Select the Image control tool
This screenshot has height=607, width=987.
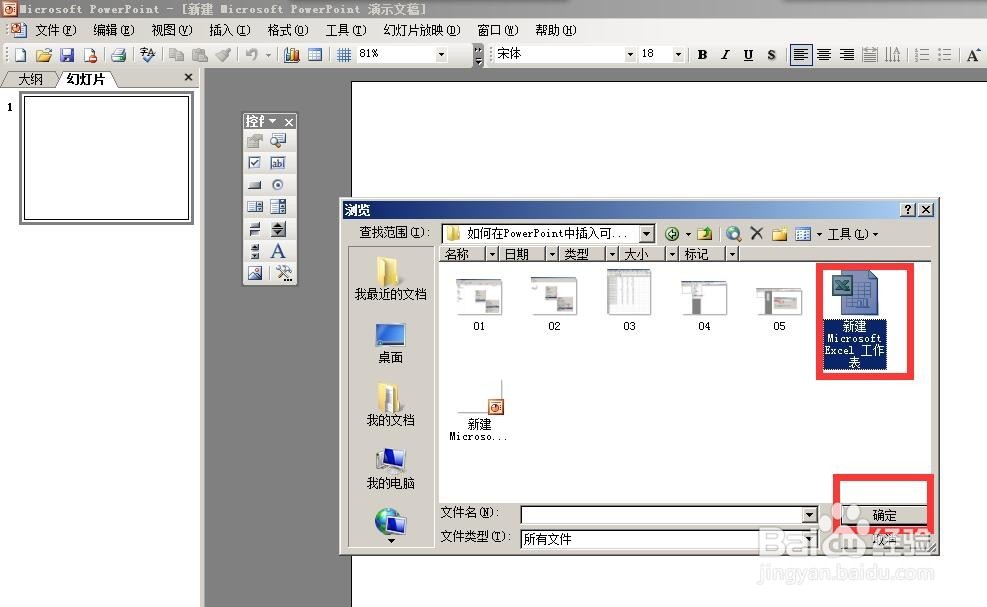pos(254,273)
